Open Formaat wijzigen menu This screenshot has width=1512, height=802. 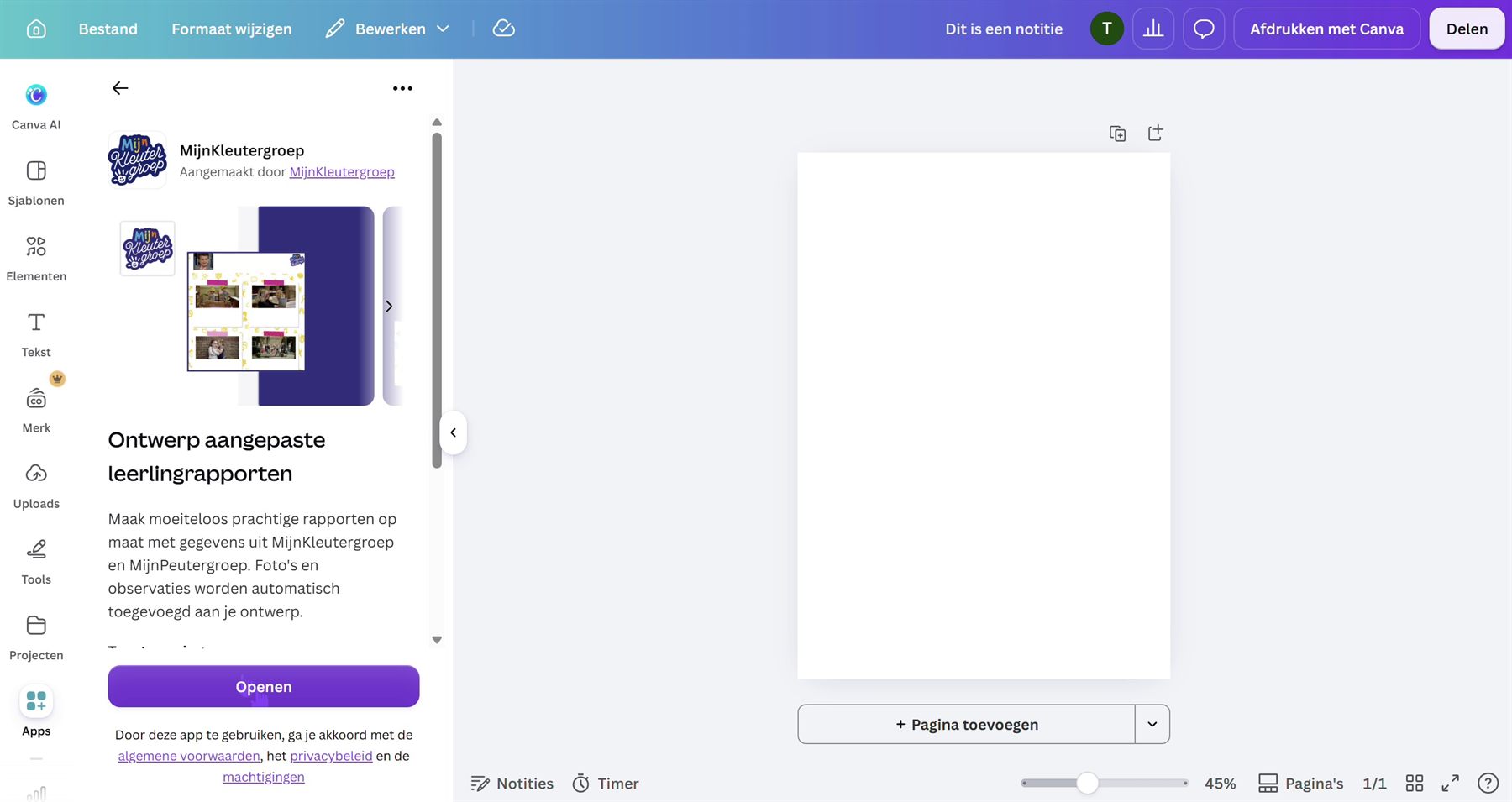click(x=232, y=29)
